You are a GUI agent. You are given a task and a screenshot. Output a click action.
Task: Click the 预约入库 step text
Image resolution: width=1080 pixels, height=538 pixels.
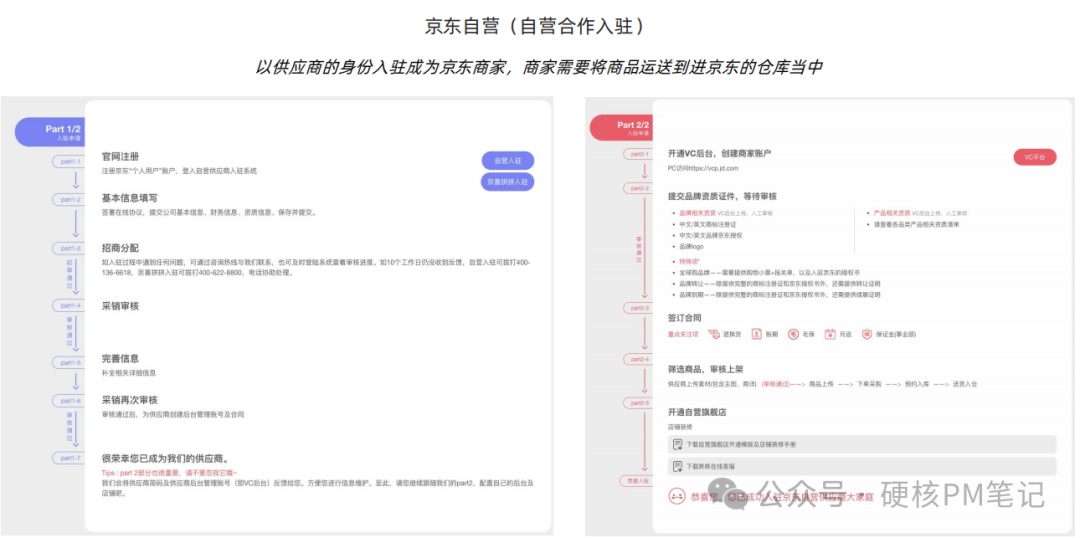coord(917,384)
